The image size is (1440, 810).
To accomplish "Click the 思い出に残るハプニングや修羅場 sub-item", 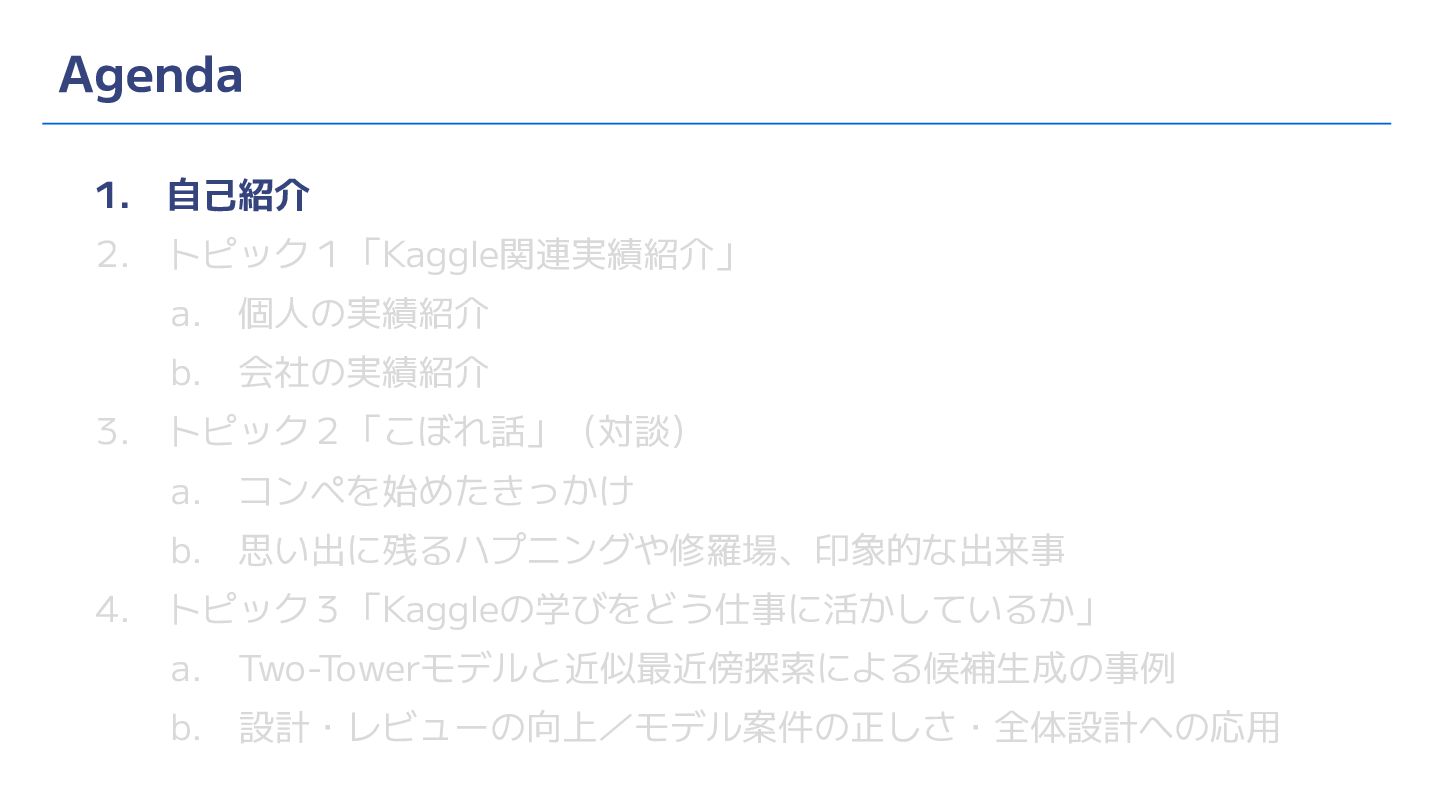I will click(x=651, y=550).
